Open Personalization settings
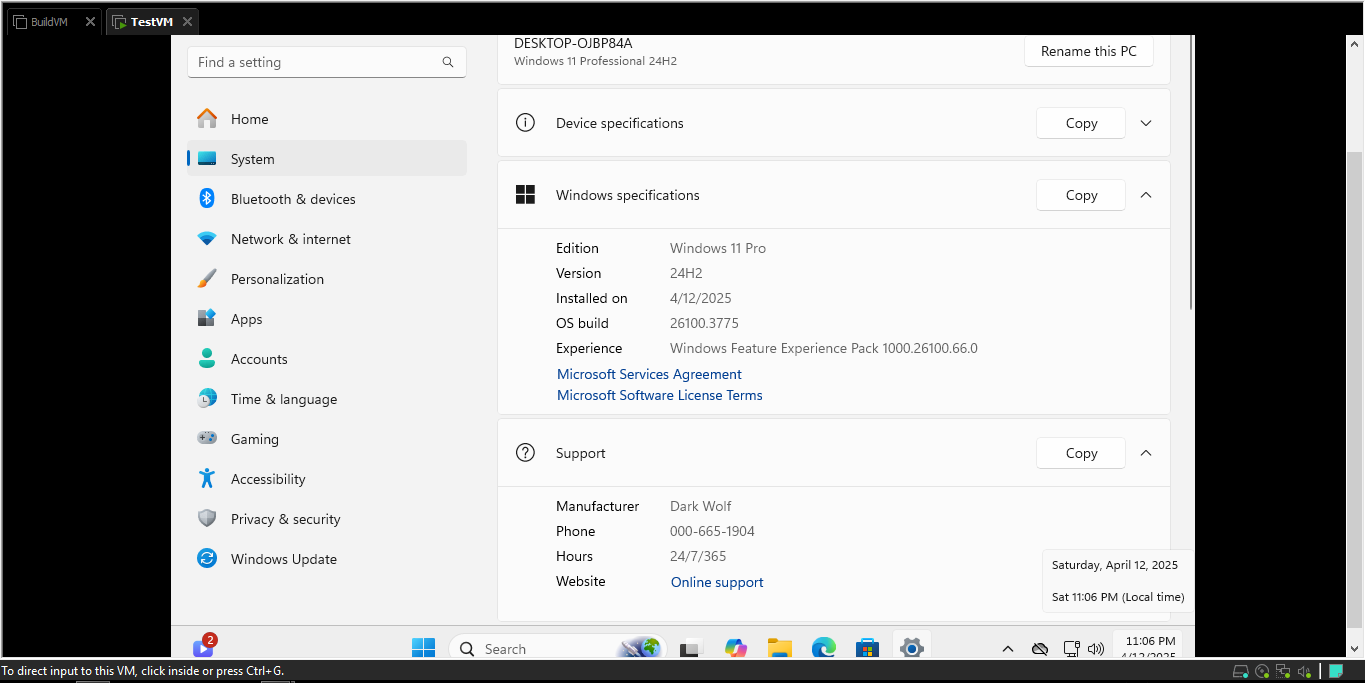The height and width of the screenshot is (683, 1365). click(327, 279)
